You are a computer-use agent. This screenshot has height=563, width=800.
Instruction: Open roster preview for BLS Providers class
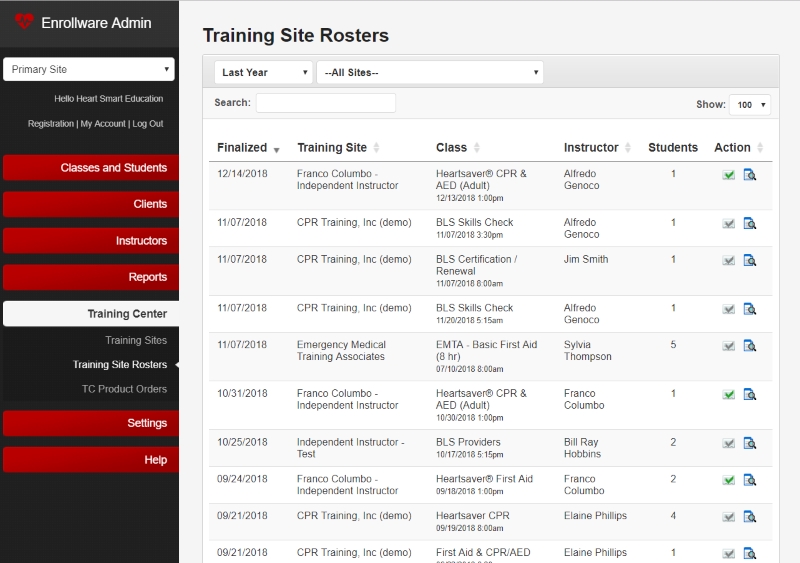(x=749, y=444)
